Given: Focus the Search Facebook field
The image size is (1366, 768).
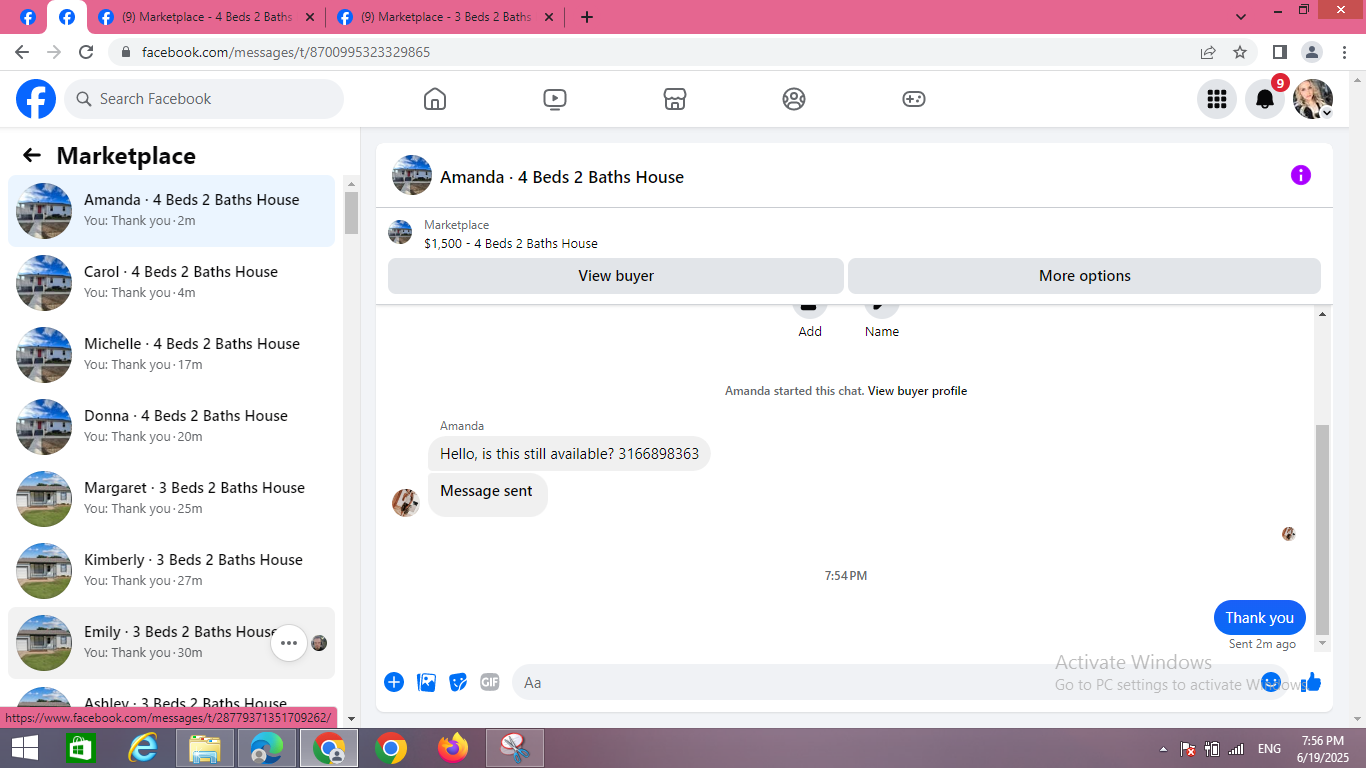Looking at the screenshot, I should [x=204, y=99].
